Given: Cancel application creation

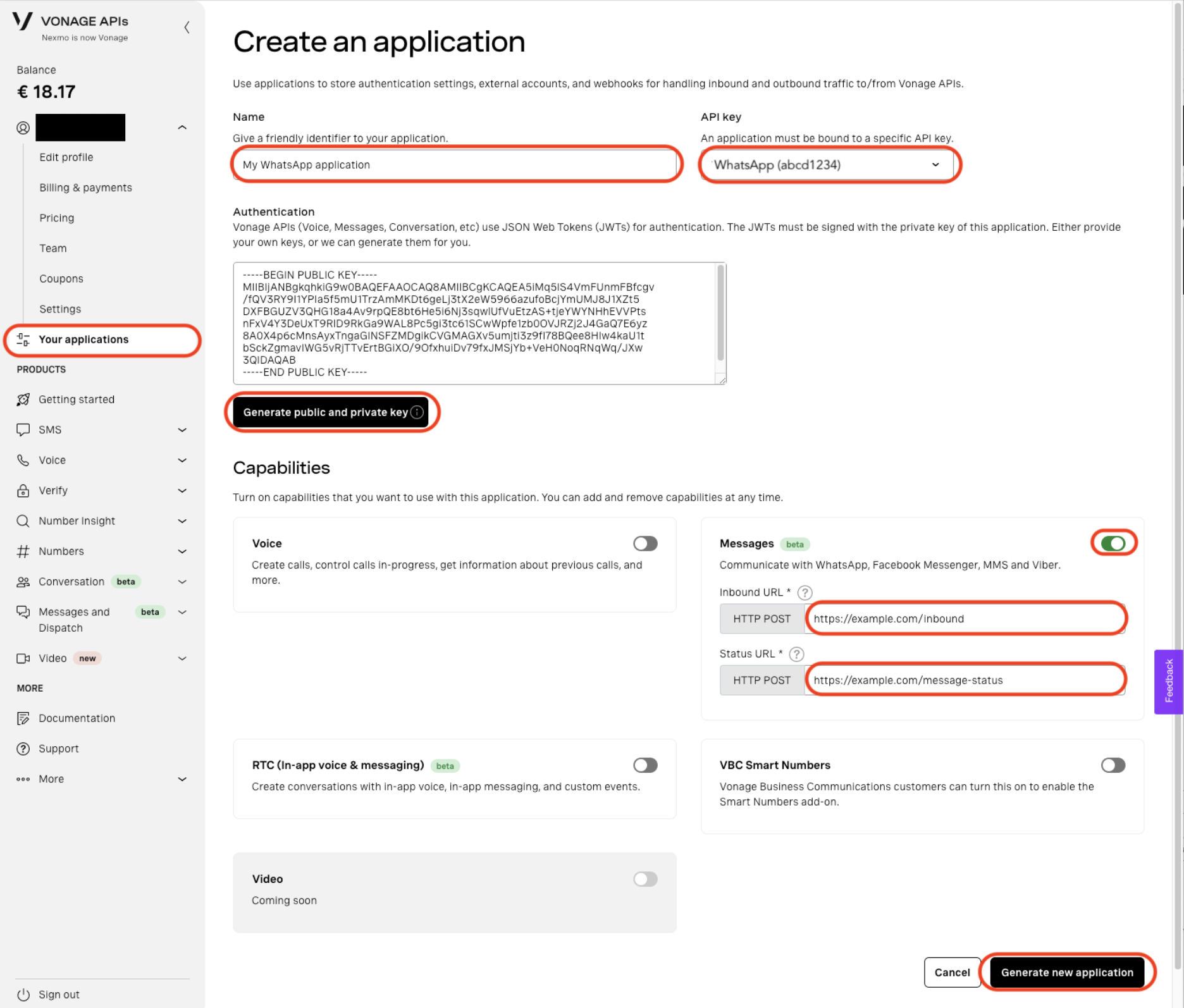Looking at the screenshot, I should pos(952,973).
